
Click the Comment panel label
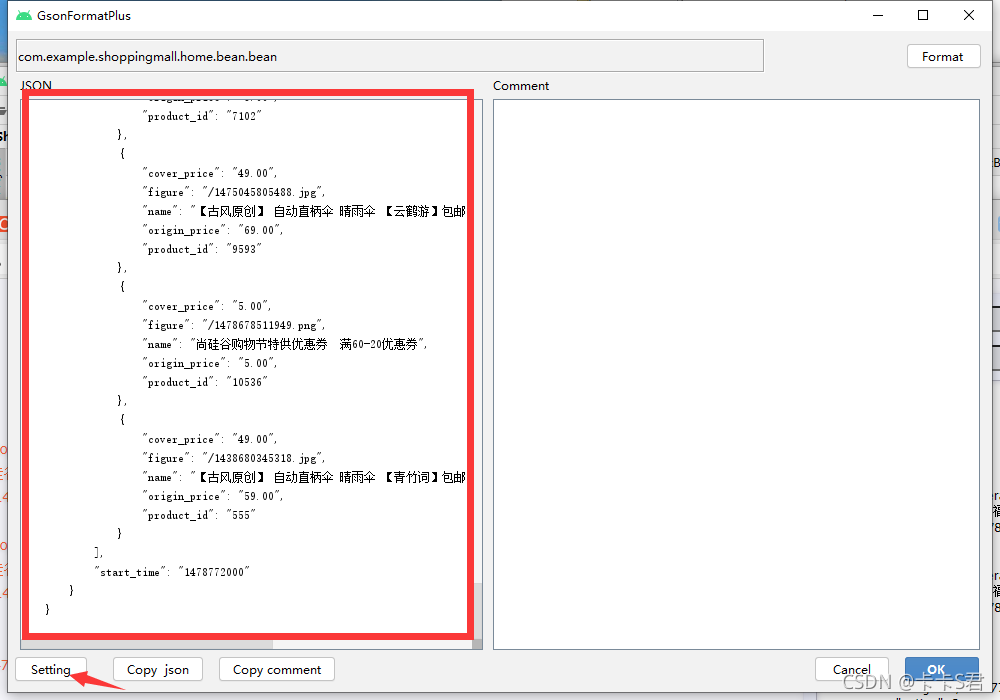pos(520,86)
